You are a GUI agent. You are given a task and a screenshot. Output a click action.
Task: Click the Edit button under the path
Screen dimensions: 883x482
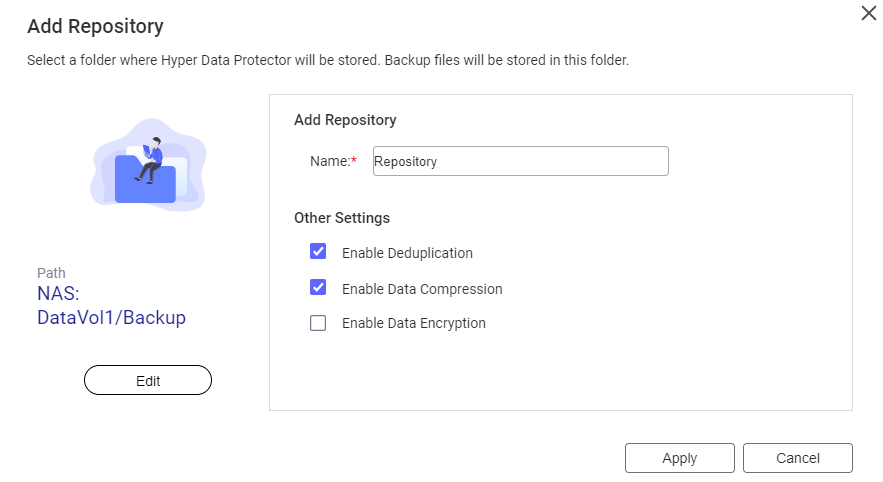click(x=148, y=380)
